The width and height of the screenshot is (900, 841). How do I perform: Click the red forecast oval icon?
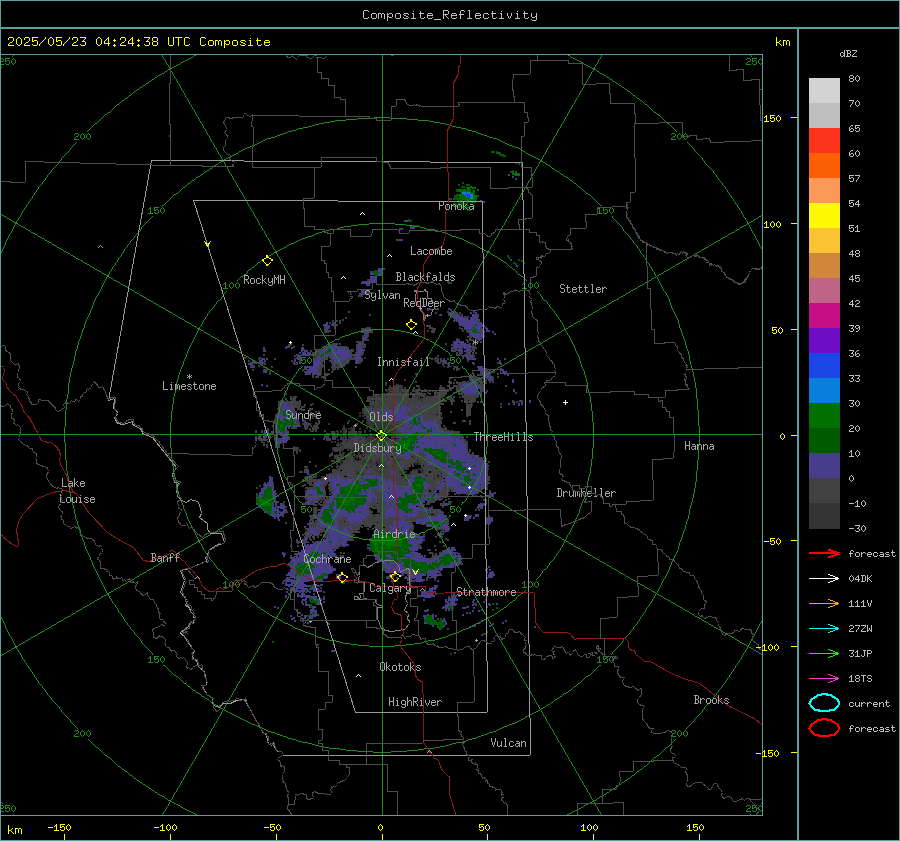(824, 728)
